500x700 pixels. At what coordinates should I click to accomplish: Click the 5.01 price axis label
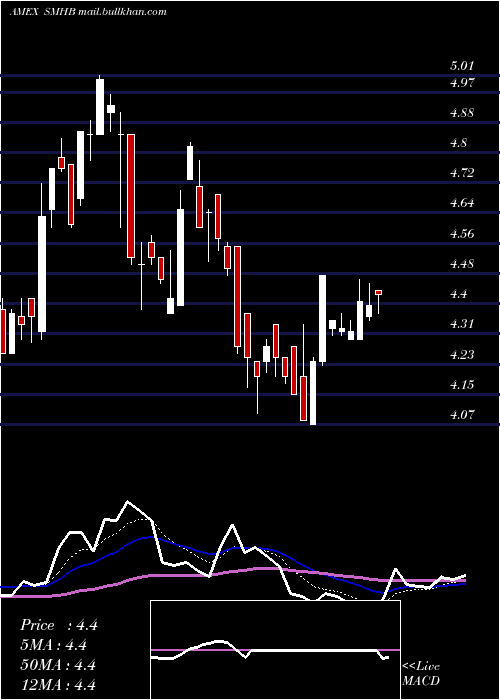(461, 67)
